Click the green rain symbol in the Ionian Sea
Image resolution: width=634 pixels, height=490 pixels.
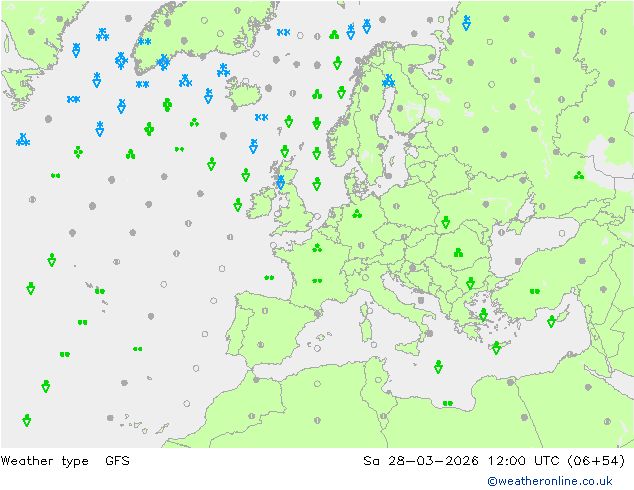(x=438, y=367)
